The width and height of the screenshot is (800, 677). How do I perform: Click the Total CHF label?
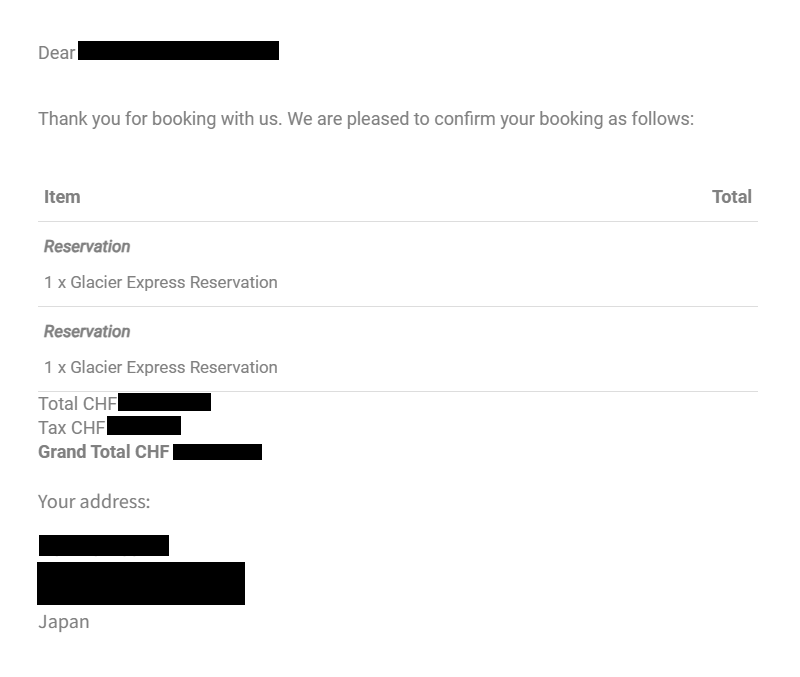78,404
